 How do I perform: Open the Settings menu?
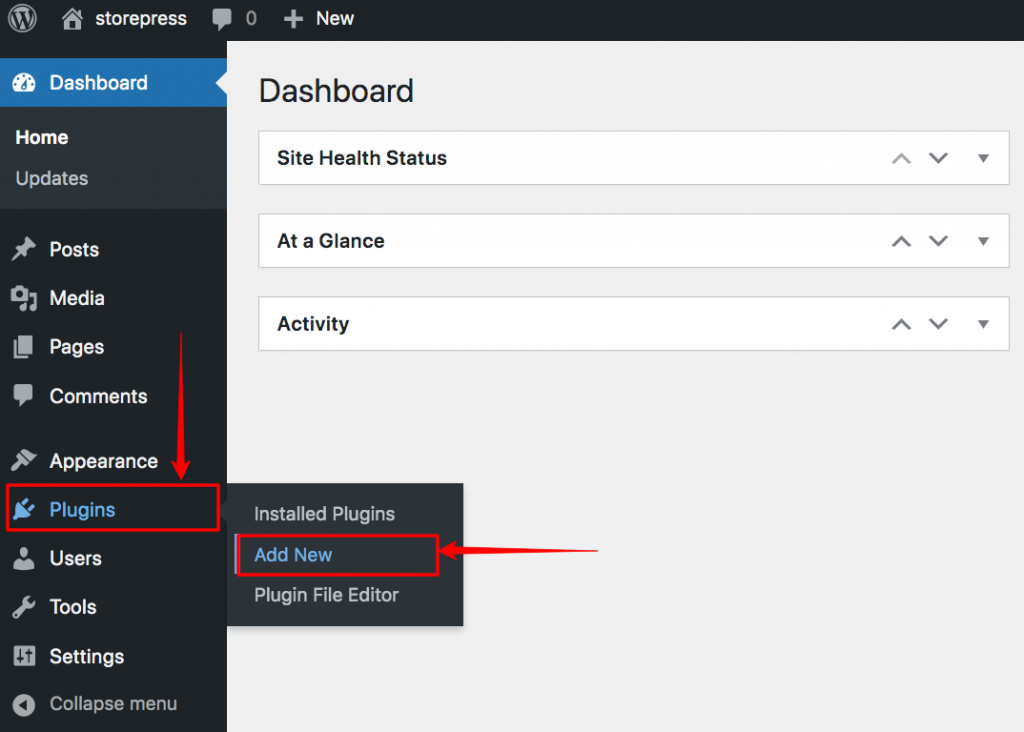[87, 656]
